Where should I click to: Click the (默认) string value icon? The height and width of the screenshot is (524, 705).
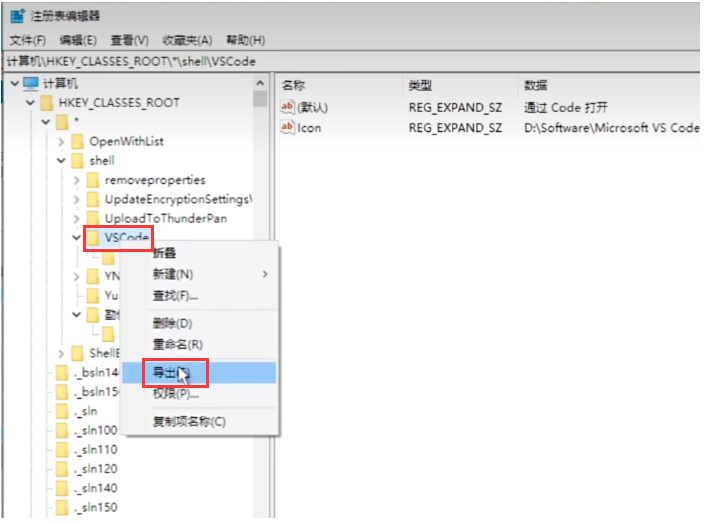tap(288, 108)
